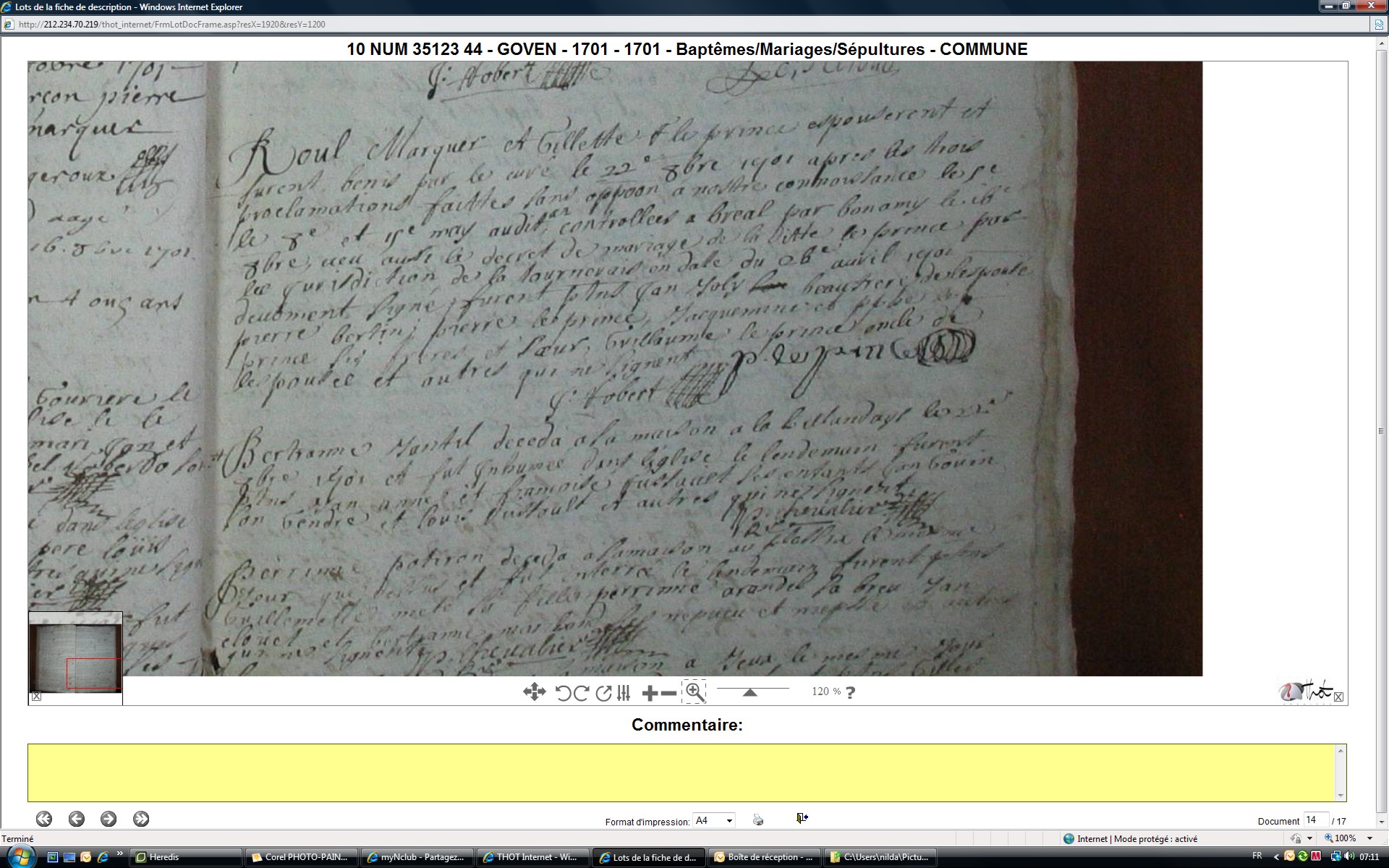
Task: Zoom out with the minus icon
Action: click(x=669, y=693)
